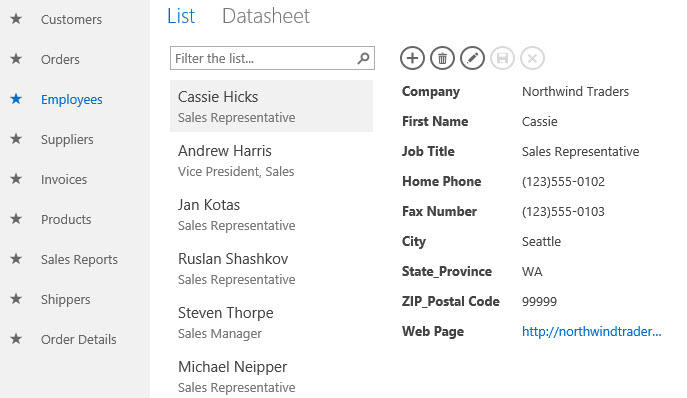Click the Northwind Traders company value
The image size is (687, 398).
[x=575, y=92]
